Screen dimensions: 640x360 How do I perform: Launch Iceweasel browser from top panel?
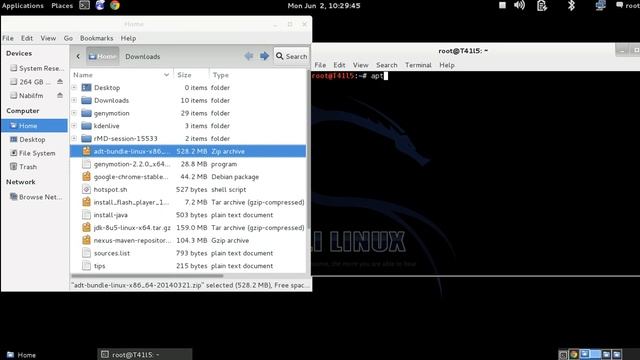point(100,5)
